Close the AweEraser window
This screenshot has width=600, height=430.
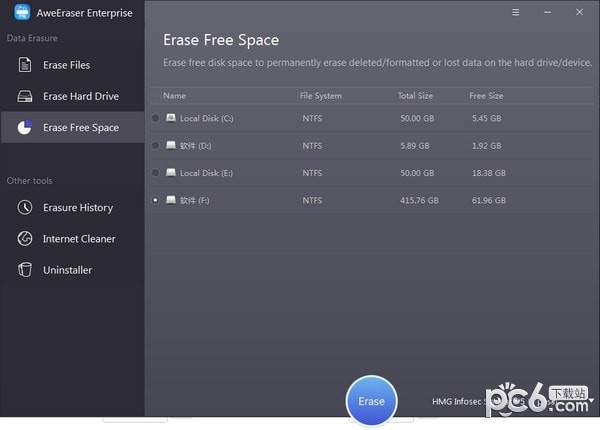[x=578, y=13]
